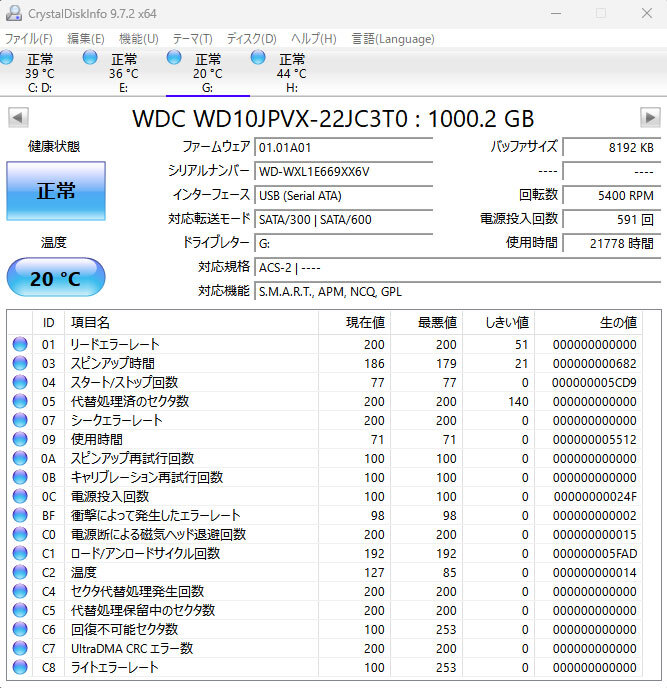Open the ヘルプ(H) menu
667x688 pixels.
314,39
